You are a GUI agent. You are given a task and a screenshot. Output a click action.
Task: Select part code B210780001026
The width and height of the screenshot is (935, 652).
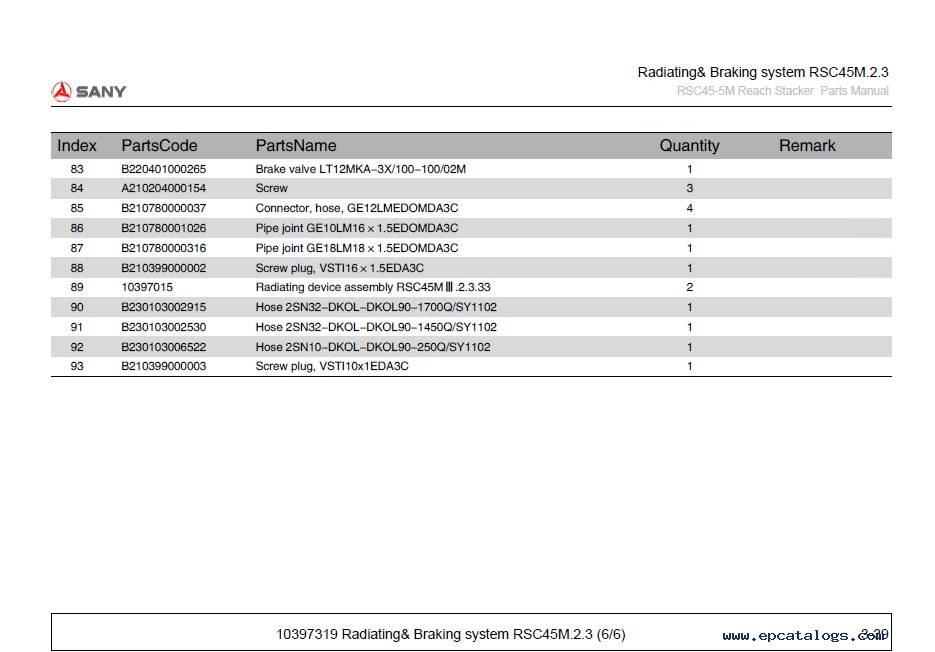163,228
